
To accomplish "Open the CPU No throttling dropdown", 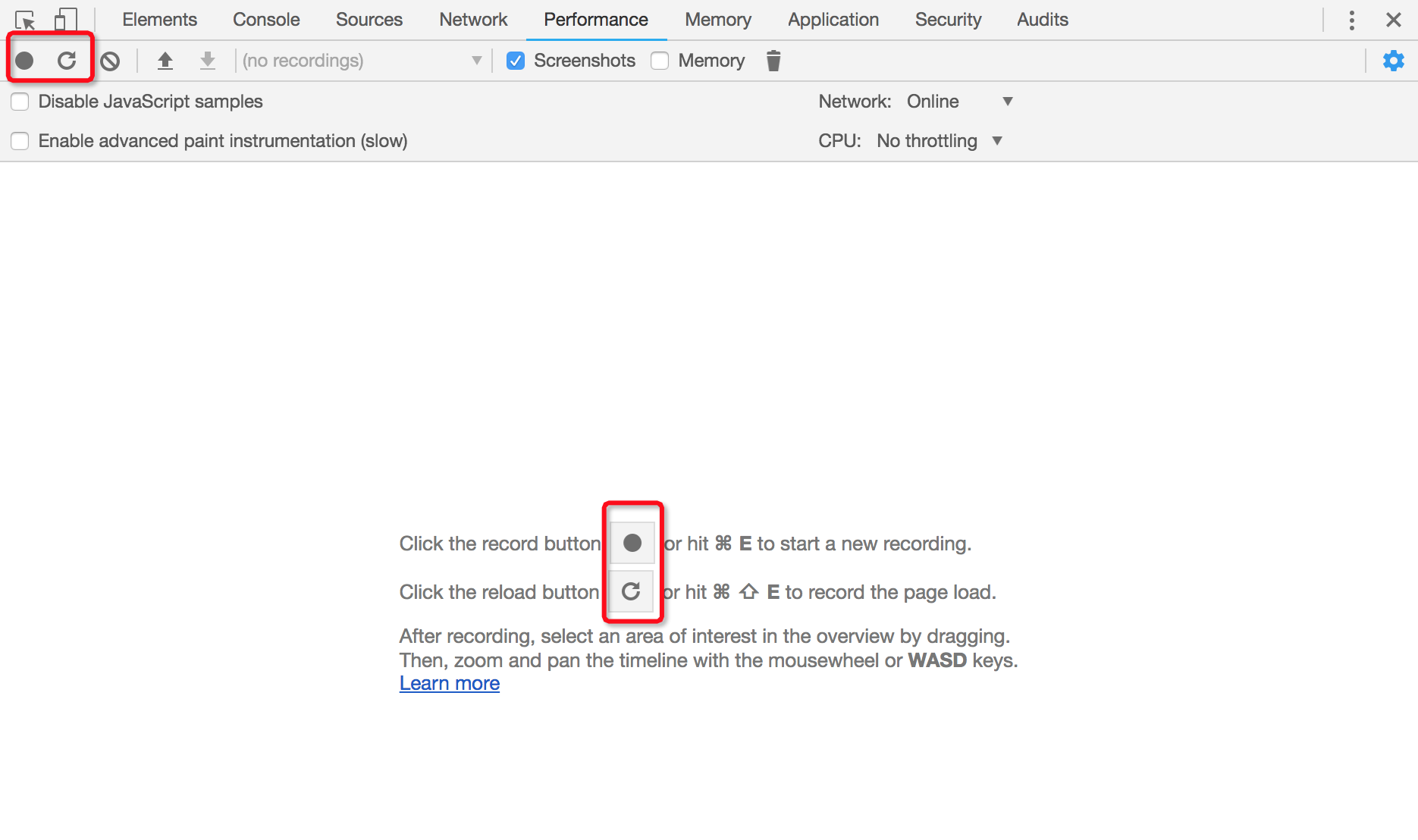I will [x=940, y=141].
